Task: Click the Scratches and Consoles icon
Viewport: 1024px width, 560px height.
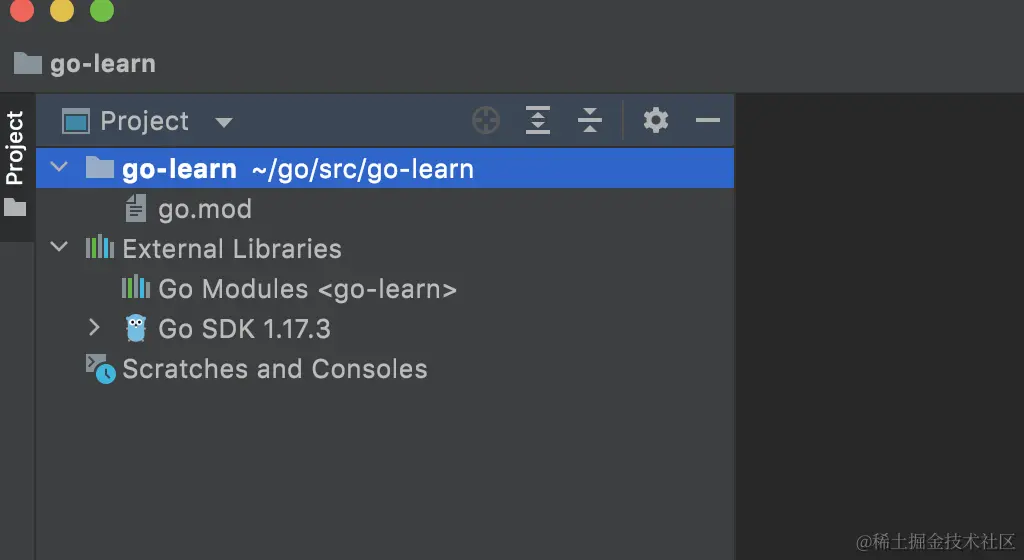Action: pos(100,369)
